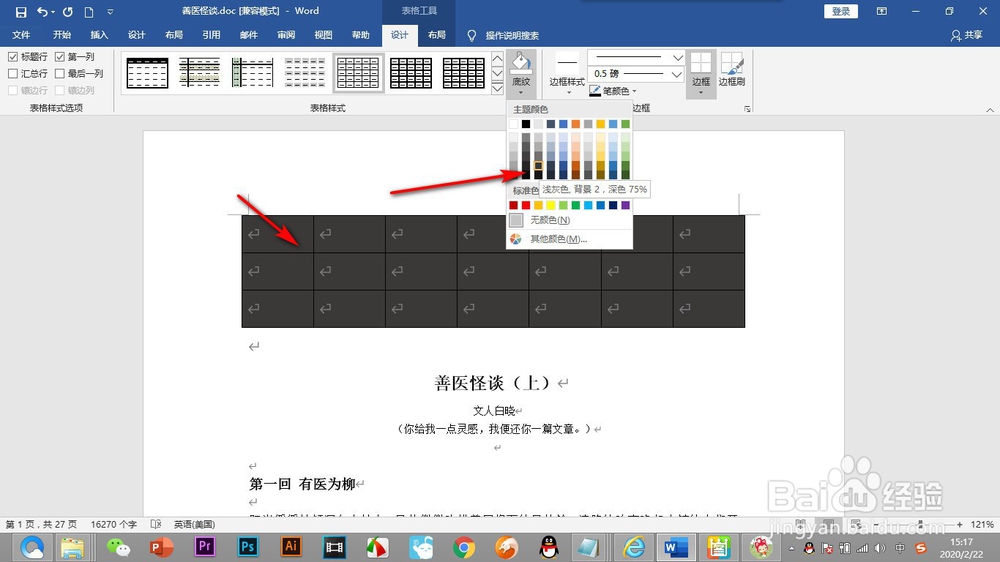Switch to the 引用 References tab

click(x=211, y=35)
